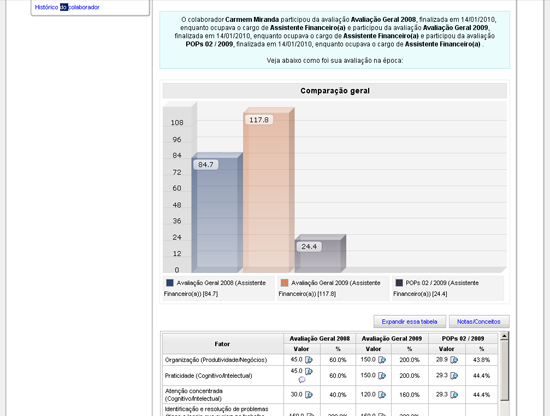
Task: Open details icon beside Atenção concentrada 120.0
Action: (382, 395)
